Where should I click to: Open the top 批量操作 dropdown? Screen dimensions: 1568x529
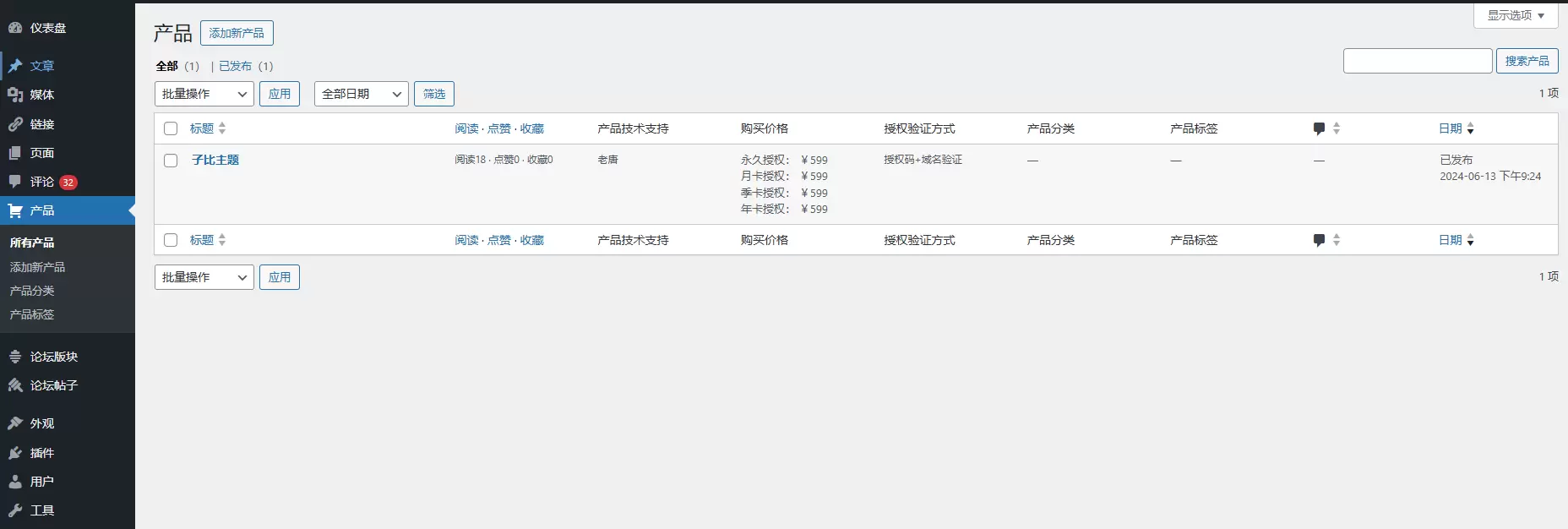click(204, 94)
